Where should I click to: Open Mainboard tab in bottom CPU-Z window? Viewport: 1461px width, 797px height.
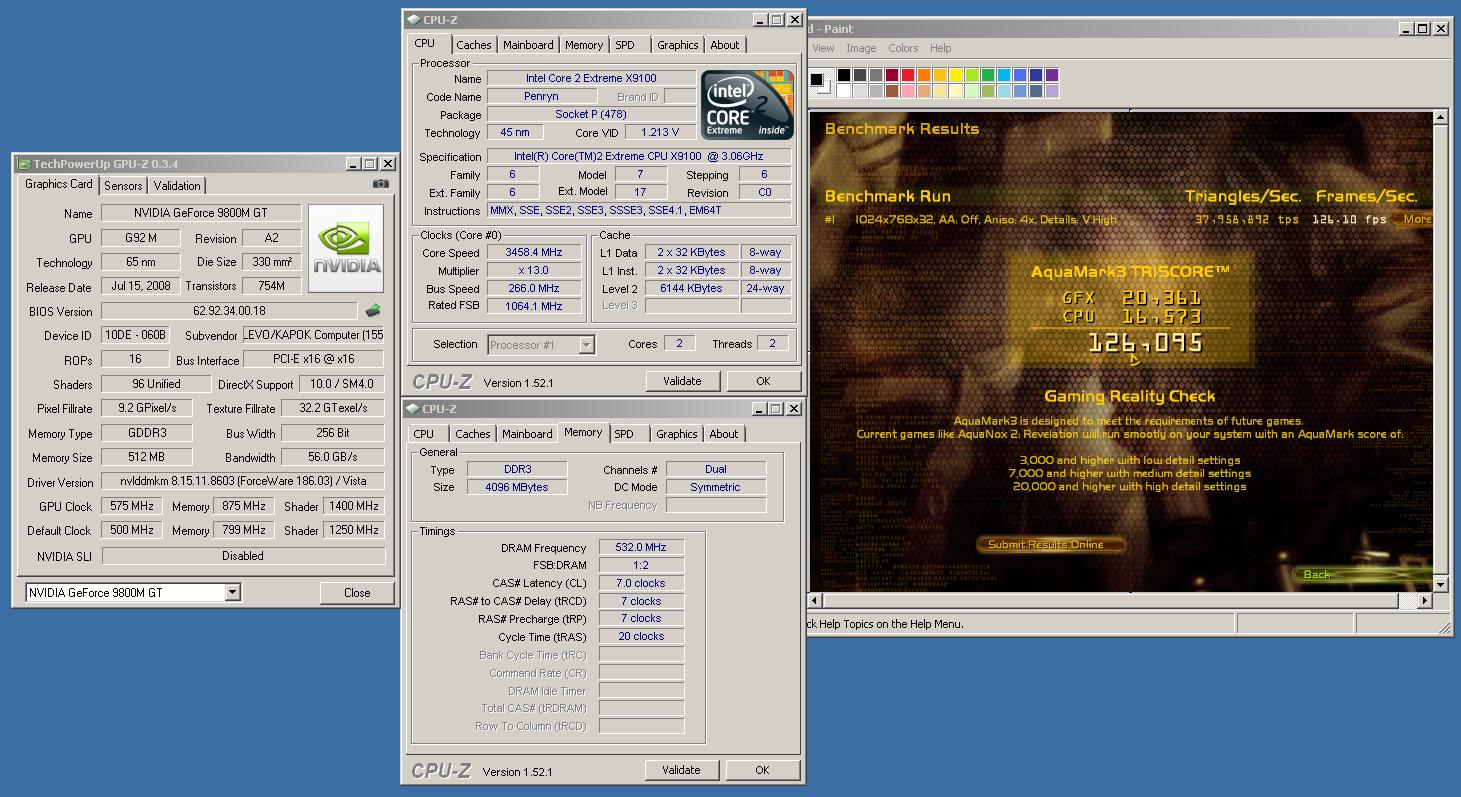click(x=527, y=434)
